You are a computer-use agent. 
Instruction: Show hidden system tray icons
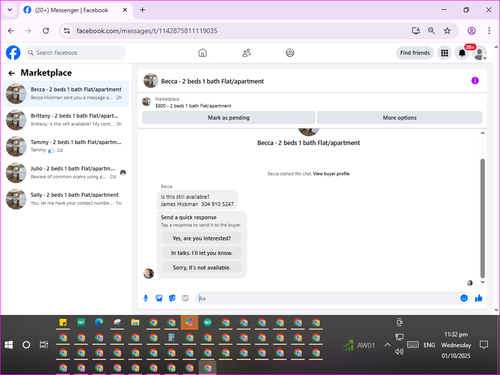click(387, 345)
